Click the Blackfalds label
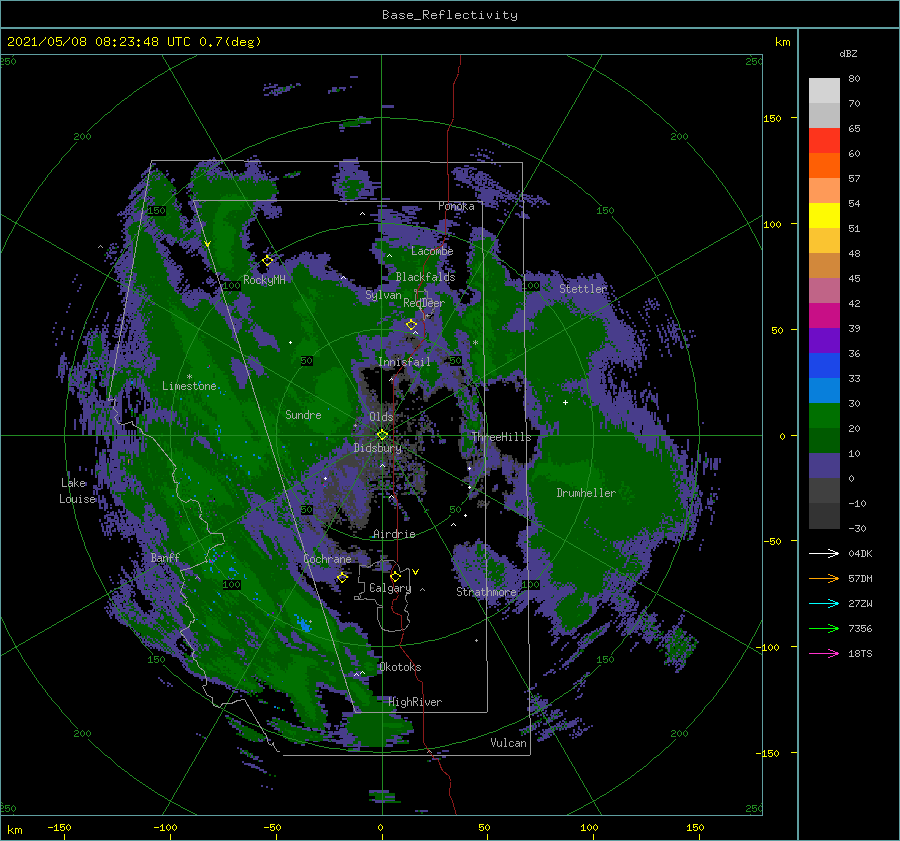This screenshot has height=841, width=900. [425, 277]
